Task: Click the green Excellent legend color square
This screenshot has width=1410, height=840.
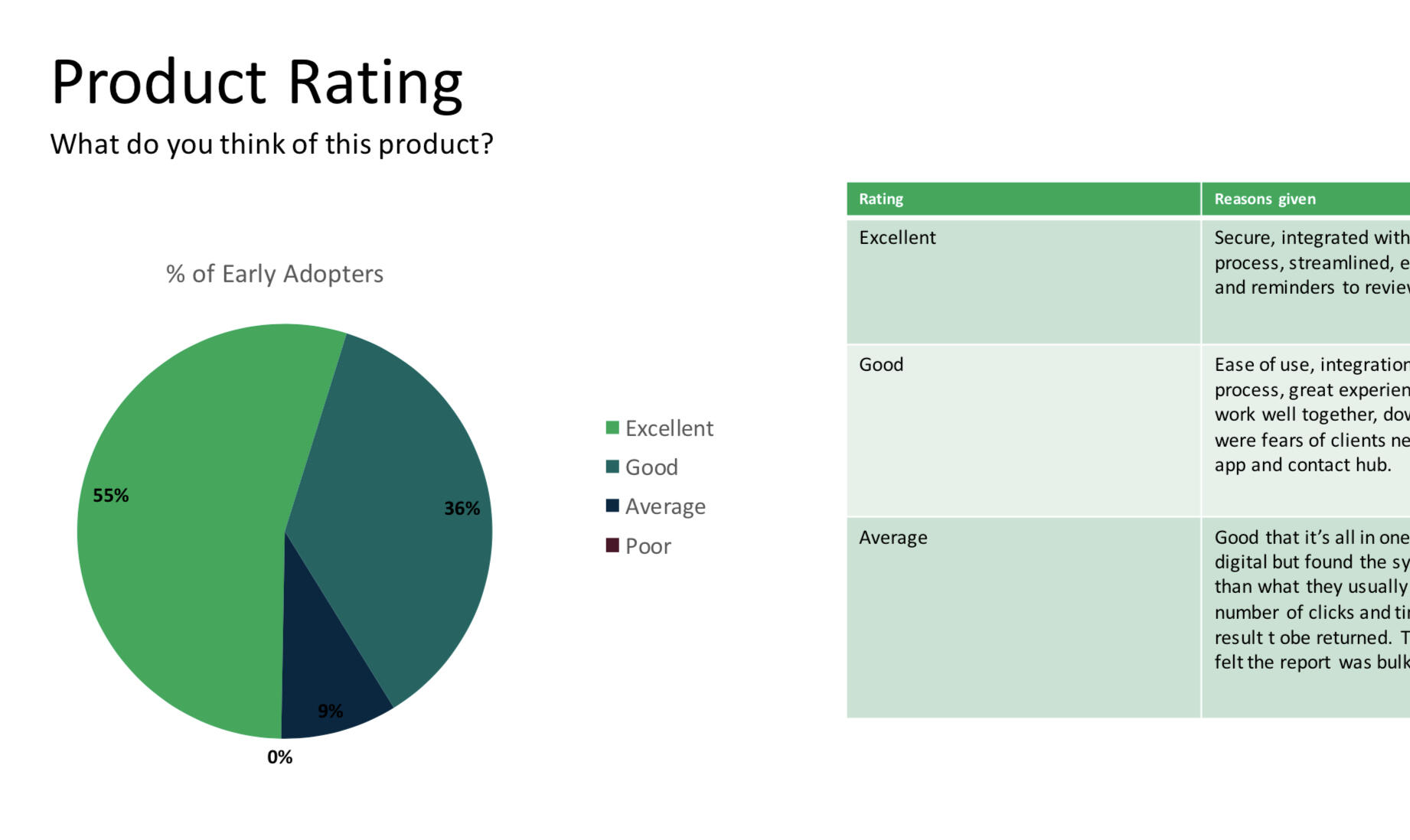Action: tap(612, 428)
